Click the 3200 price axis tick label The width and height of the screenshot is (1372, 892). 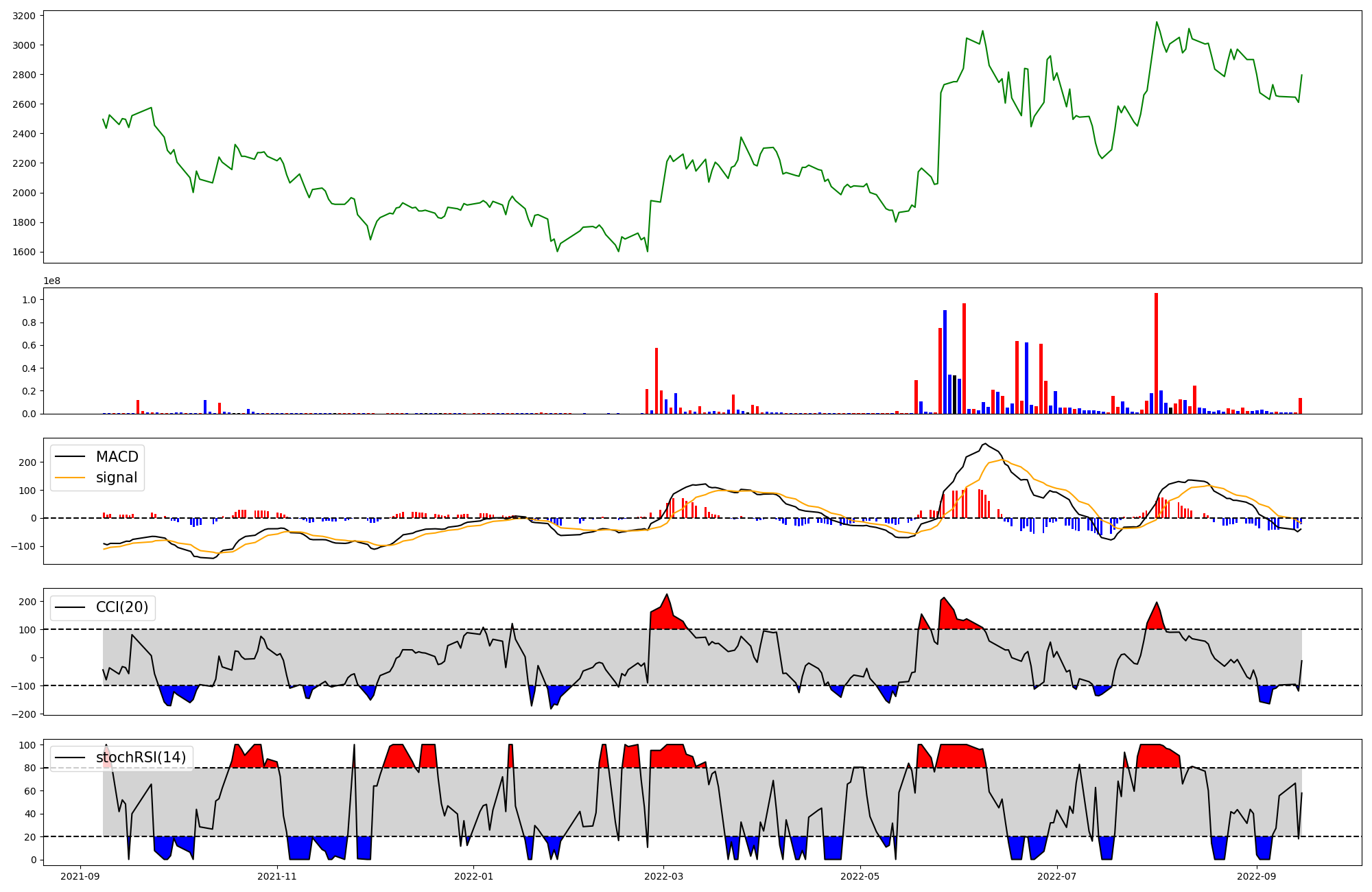(25, 15)
